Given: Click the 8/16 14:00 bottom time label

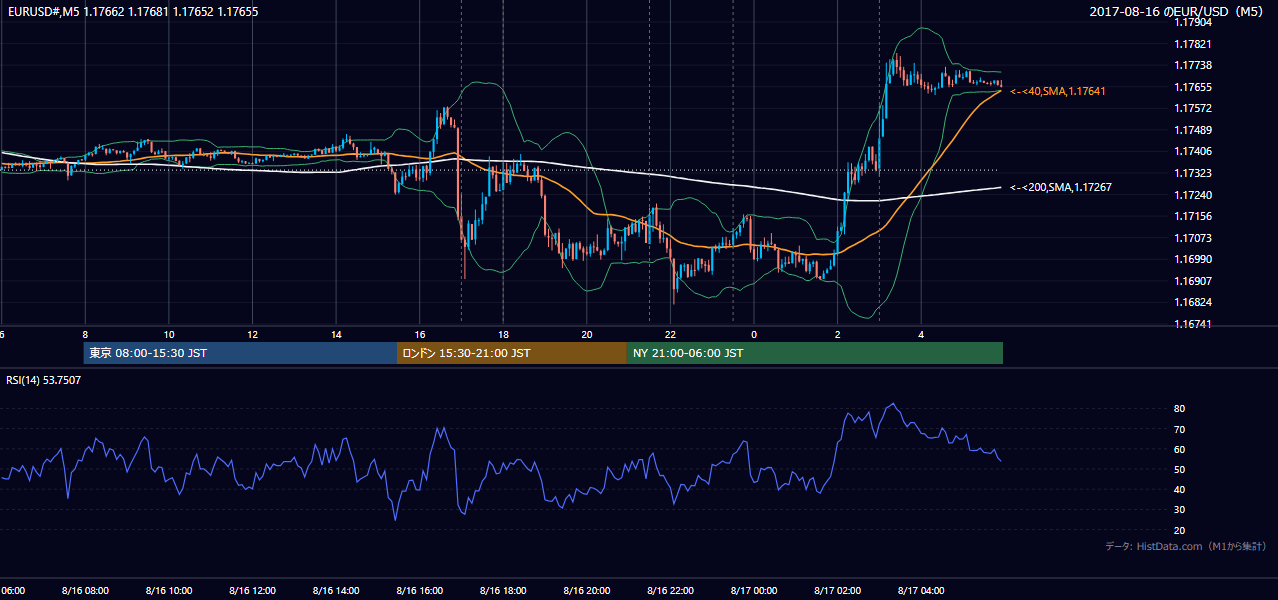Looking at the screenshot, I should (336, 590).
